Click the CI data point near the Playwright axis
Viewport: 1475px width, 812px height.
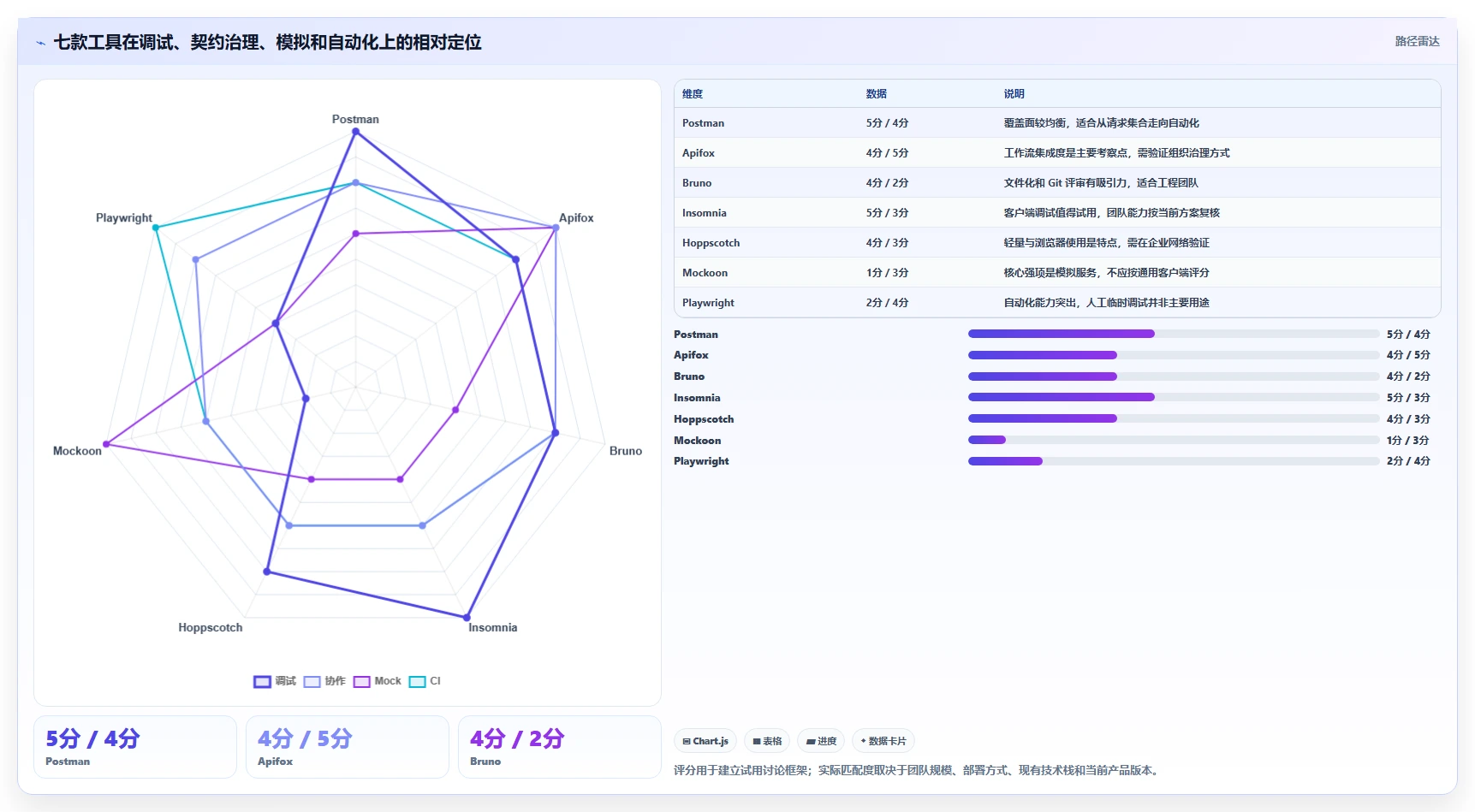click(156, 228)
